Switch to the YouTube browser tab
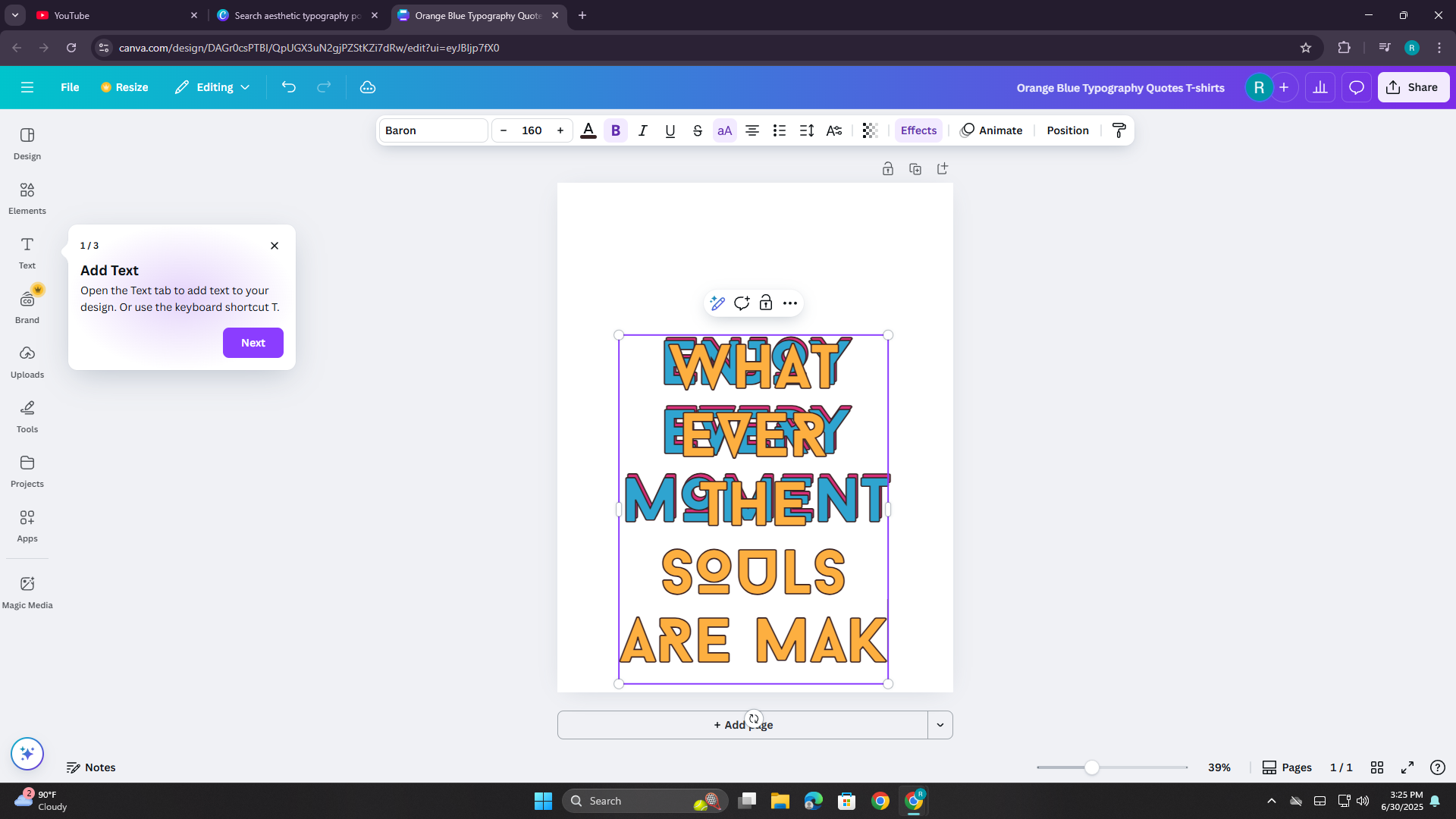 click(118, 15)
